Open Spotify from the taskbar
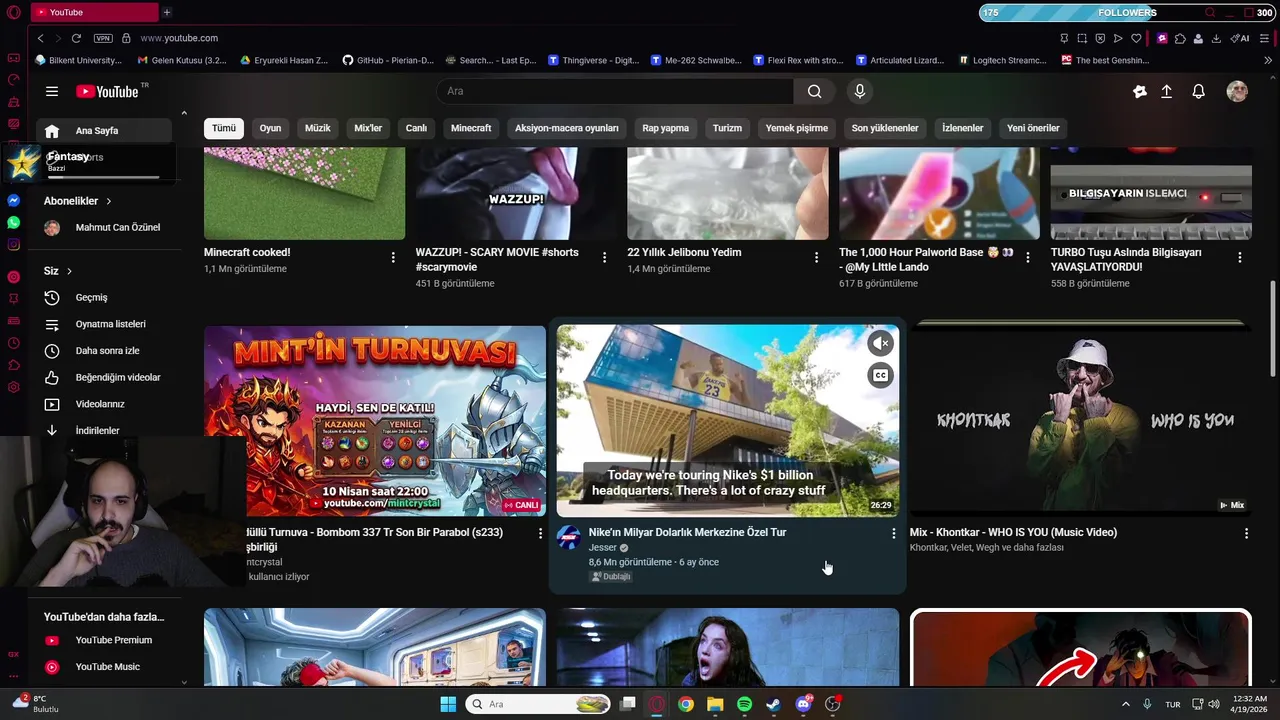This screenshot has width=1280, height=720. (x=744, y=704)
